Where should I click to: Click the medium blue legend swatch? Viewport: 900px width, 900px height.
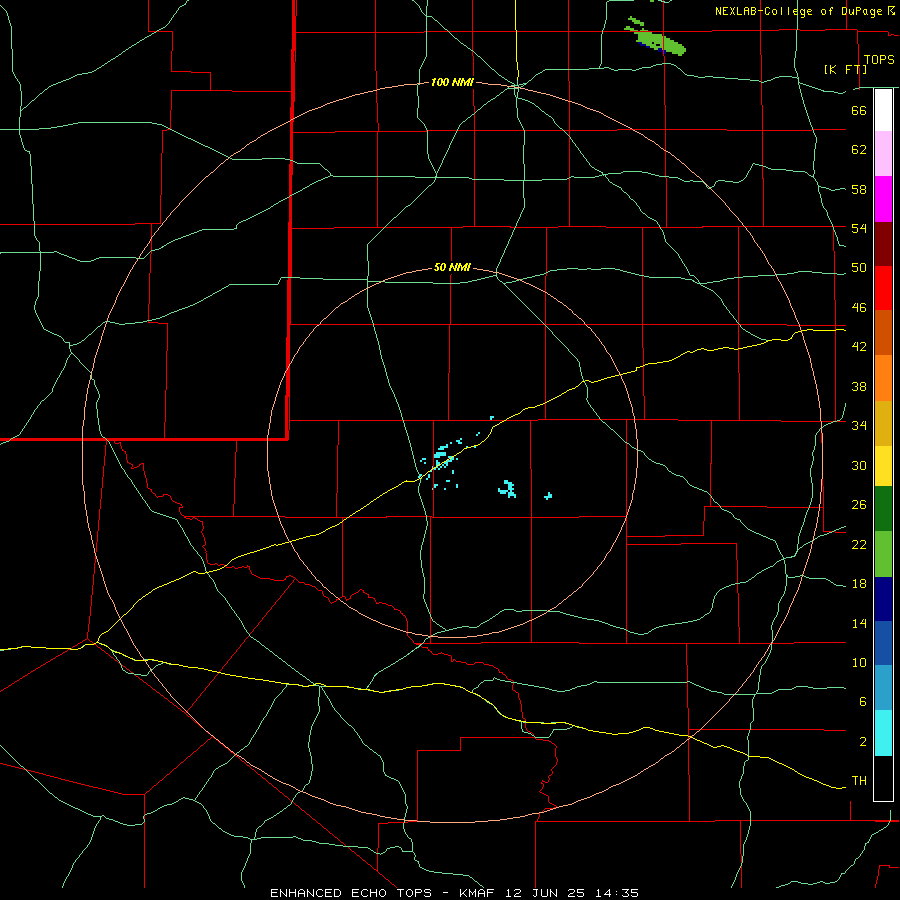tap(883, 643)
